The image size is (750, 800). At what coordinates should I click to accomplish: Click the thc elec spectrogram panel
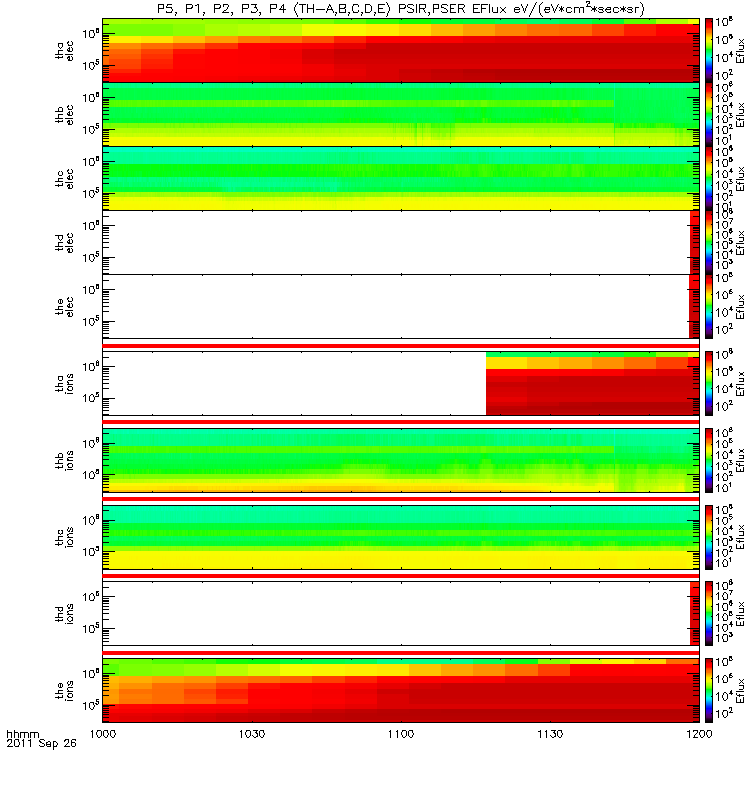[x=401, y=179]
